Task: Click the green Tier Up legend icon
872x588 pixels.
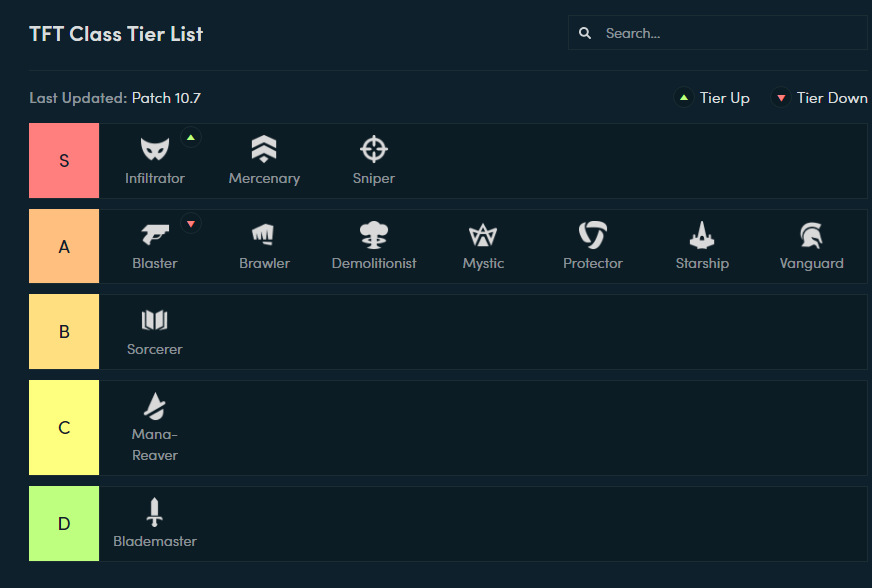Action: (684, 98)
